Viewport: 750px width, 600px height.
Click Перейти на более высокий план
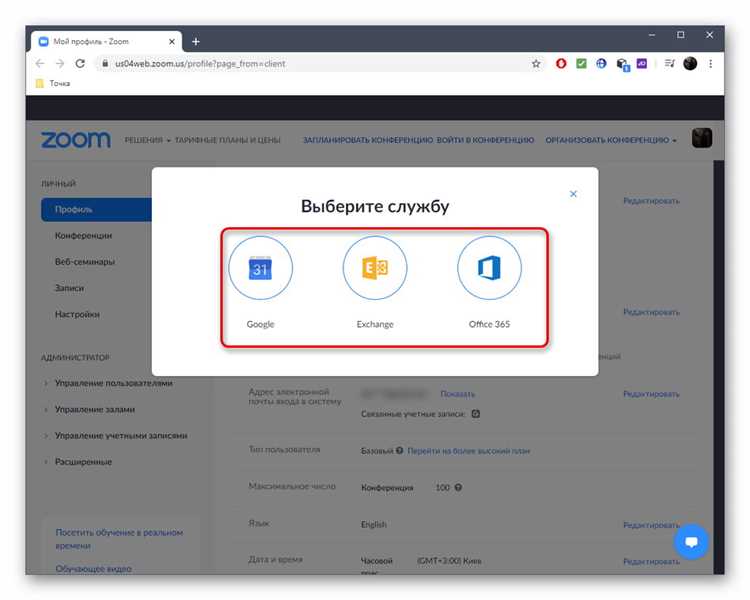coord(468,451)
